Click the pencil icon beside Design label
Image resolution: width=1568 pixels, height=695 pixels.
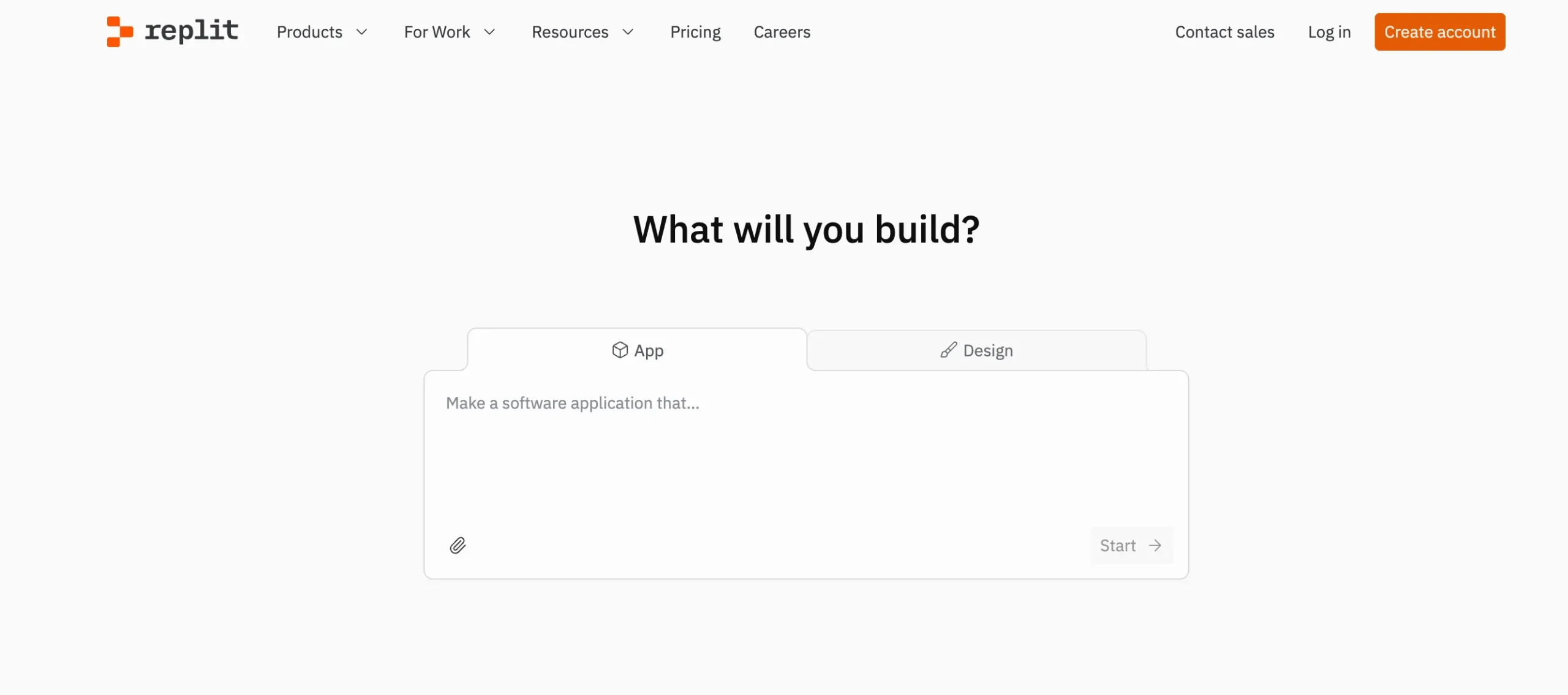pos(948,350)
